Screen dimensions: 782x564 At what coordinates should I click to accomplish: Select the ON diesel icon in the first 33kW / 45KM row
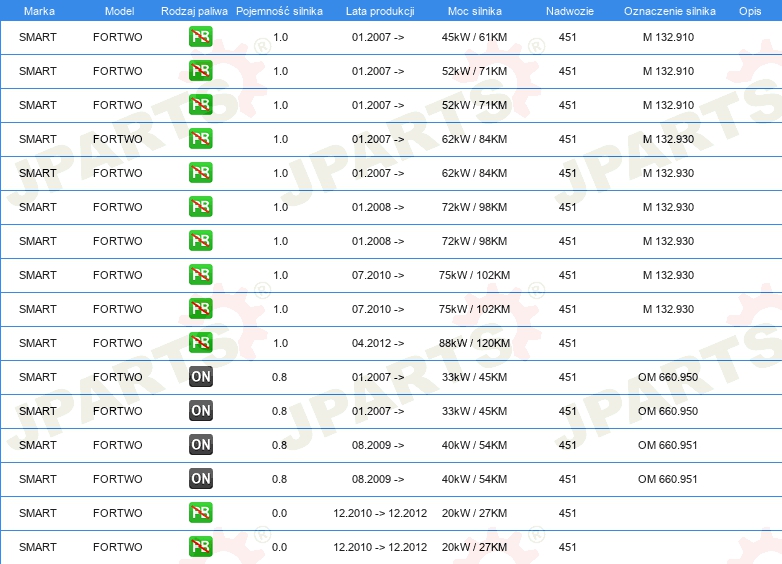point(201,377)
